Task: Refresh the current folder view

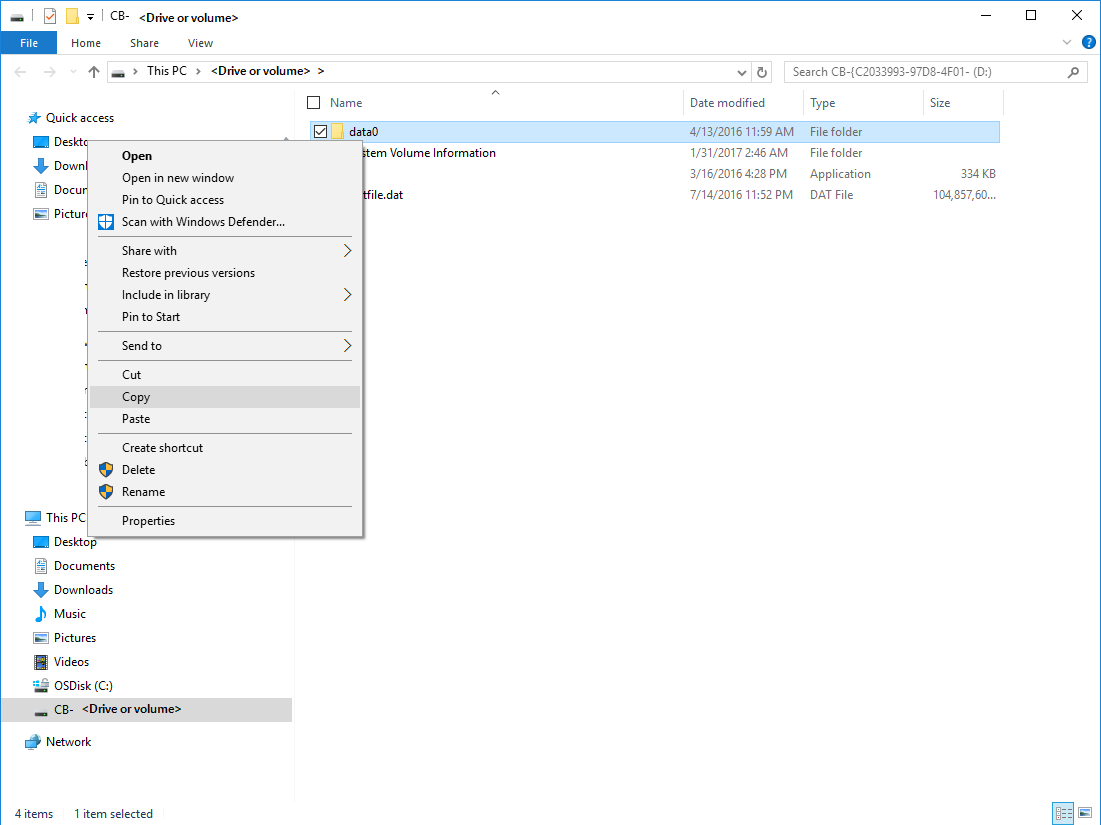Action: click(x=761, y=71)
